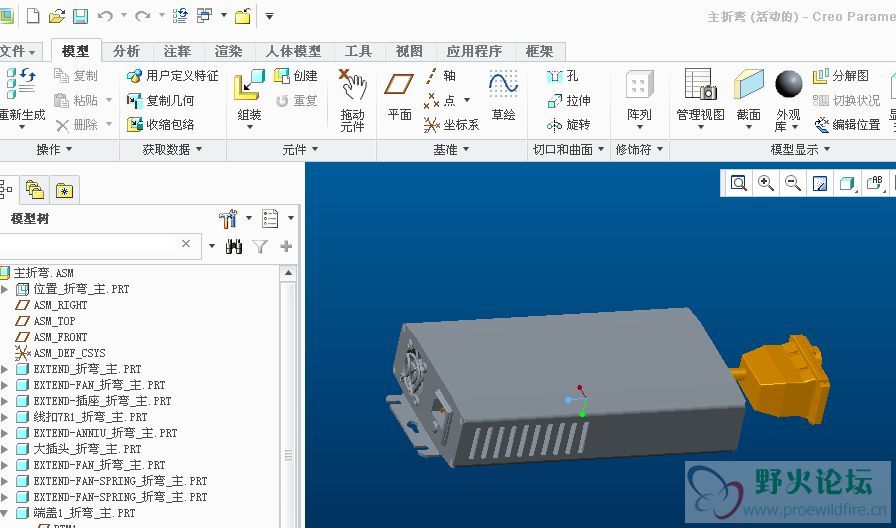896x528 pixels.
Task: Create a datum 轴 axis
Action: (x=440, y=75)
